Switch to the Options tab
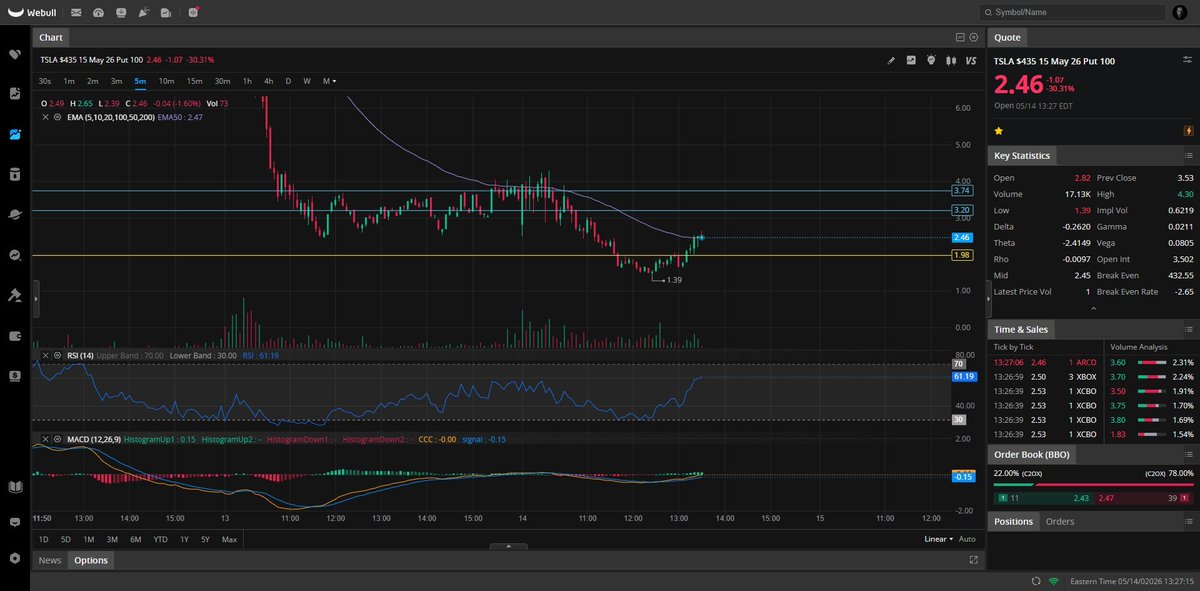The width and height of the screenshot is (1200, 591). click(x=90, y=560)
